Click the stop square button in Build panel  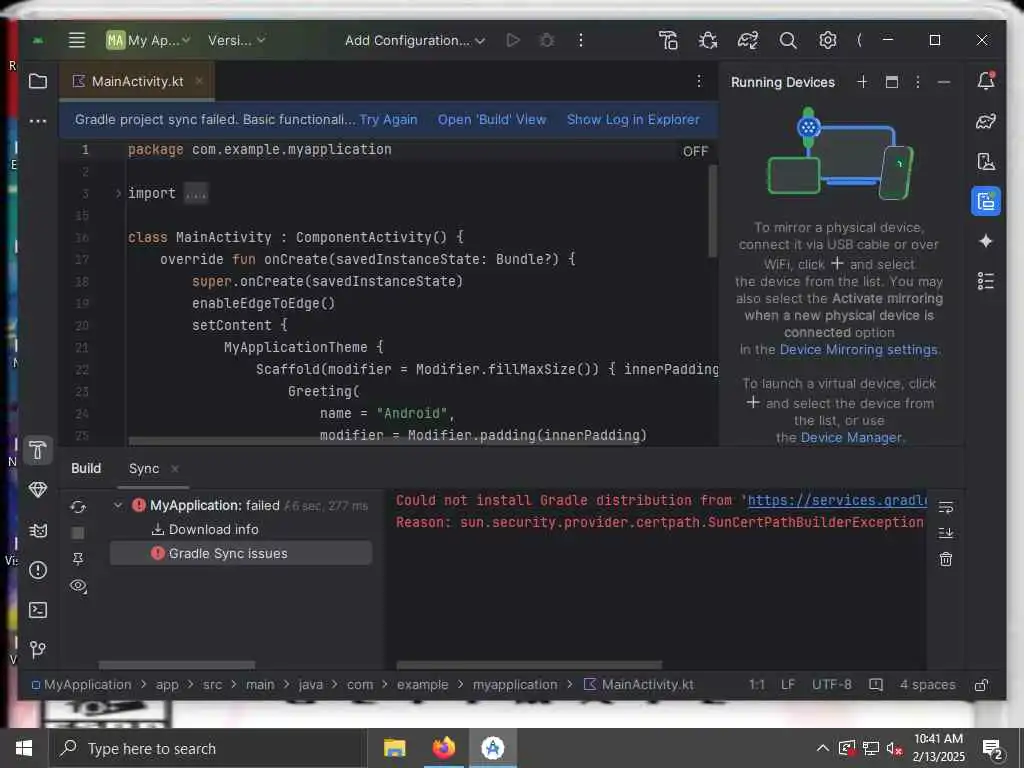click(78, 533)
